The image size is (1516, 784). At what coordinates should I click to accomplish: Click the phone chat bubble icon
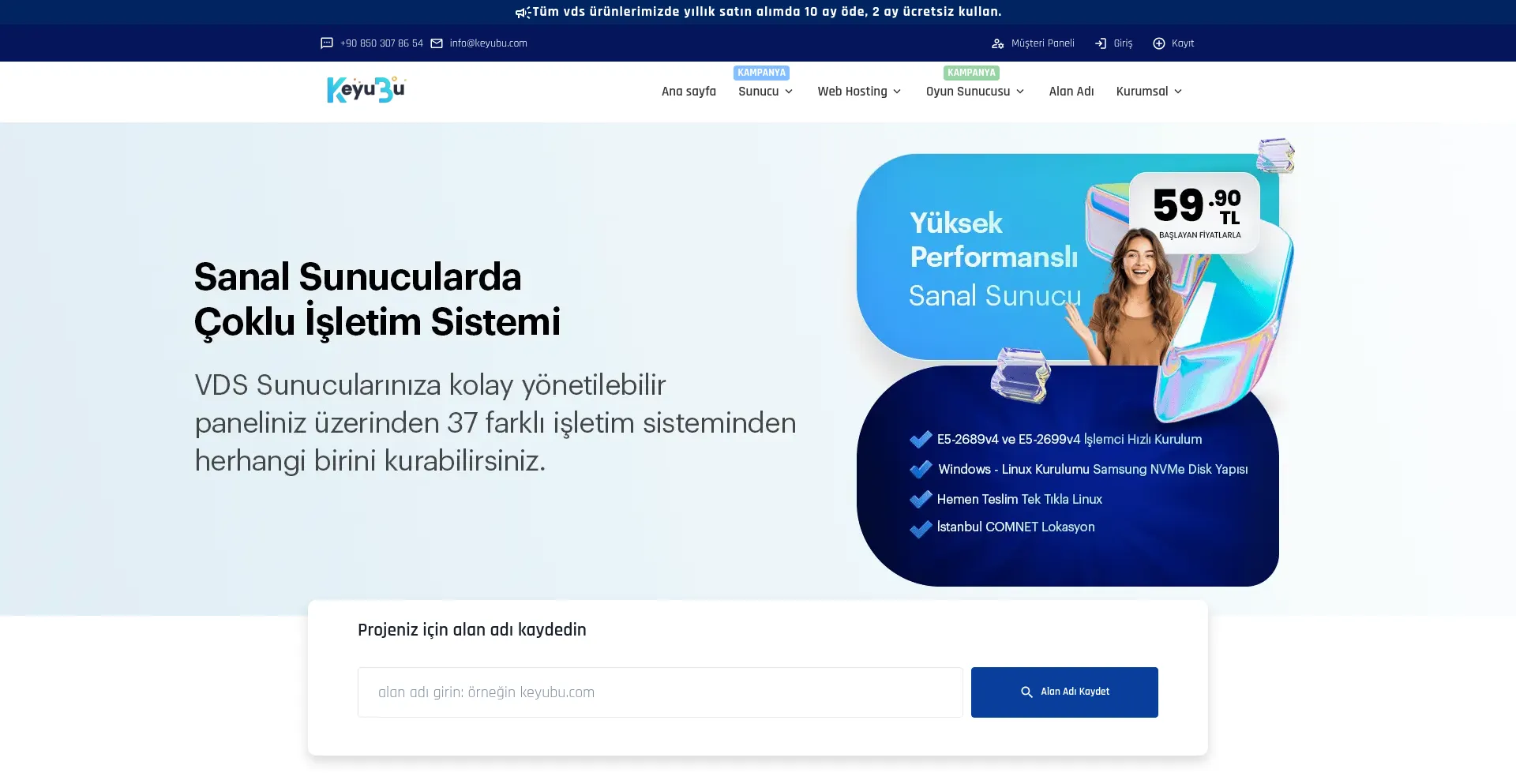pos(327,43)
